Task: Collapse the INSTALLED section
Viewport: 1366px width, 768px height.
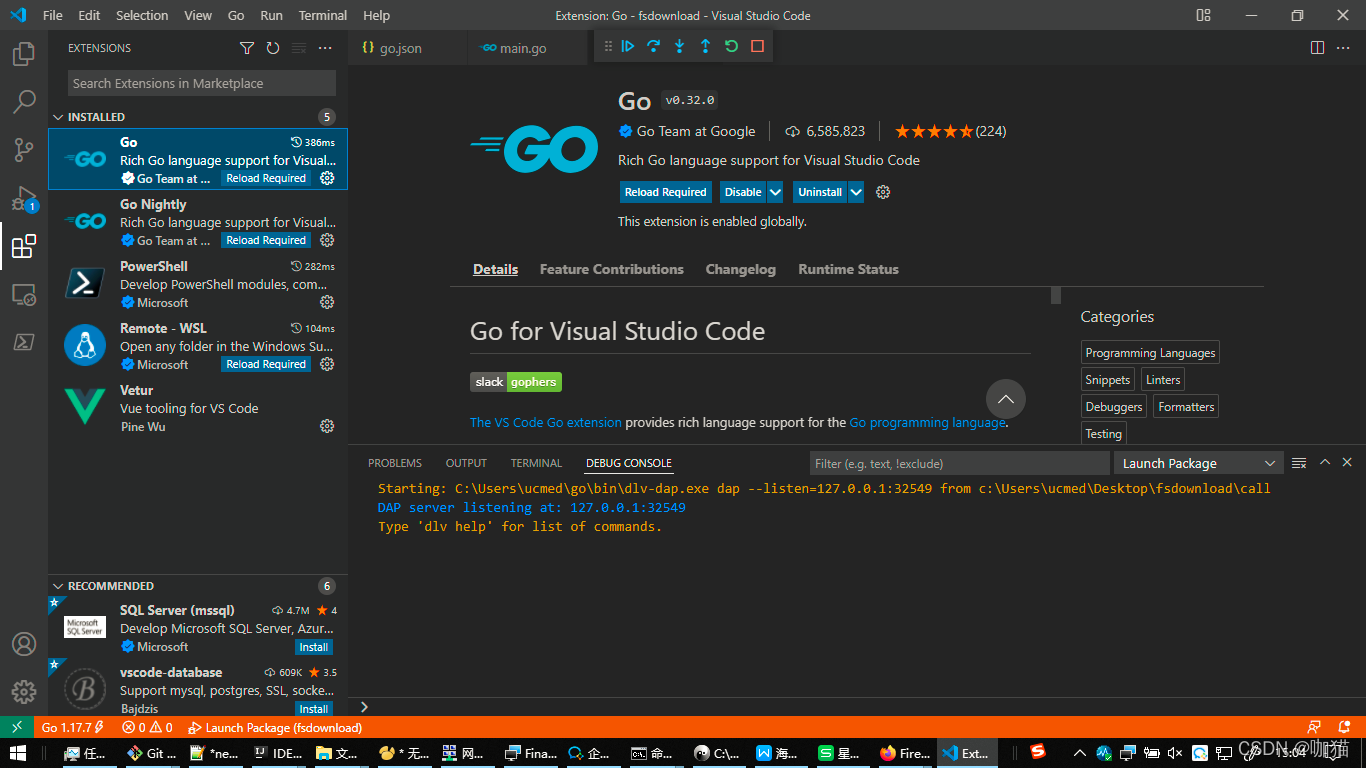Action: (x=58, y=117)
